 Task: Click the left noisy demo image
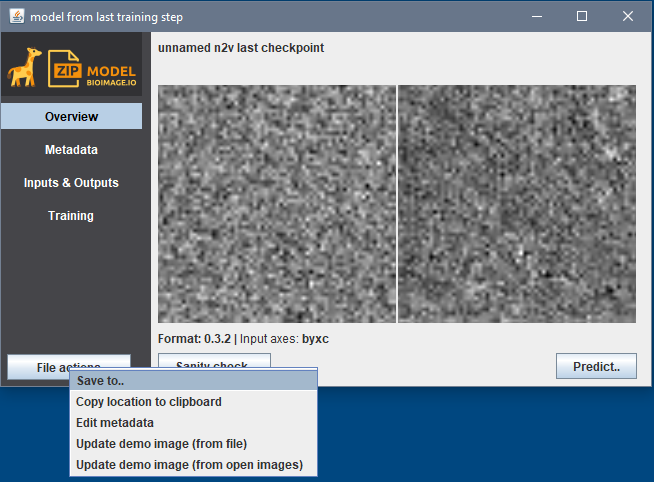pyautogui.click(x=277, y=203)
